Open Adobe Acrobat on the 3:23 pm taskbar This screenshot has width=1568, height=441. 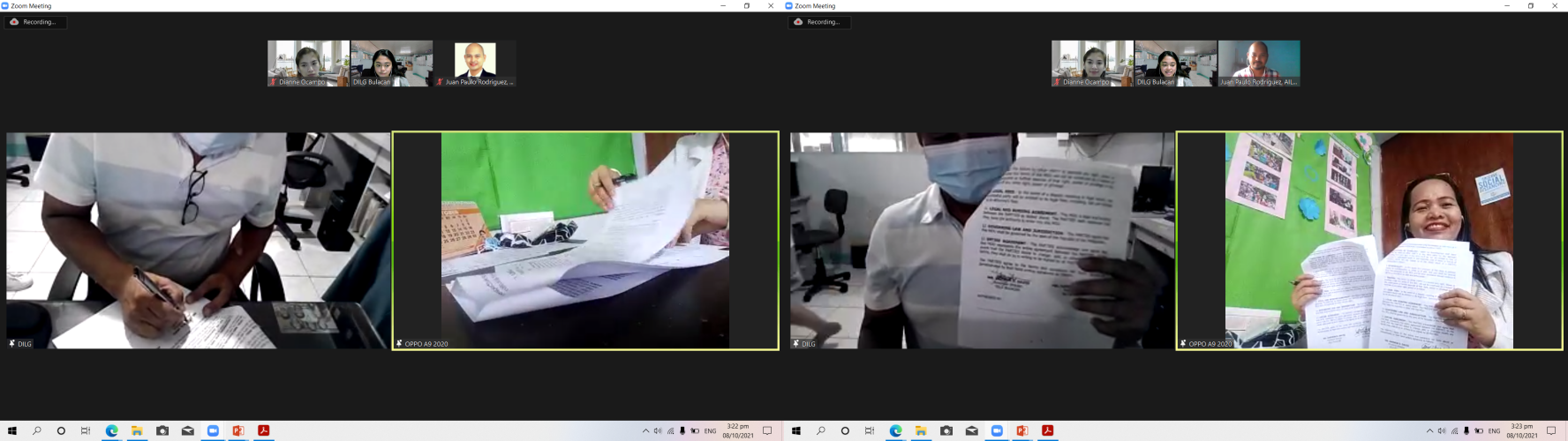point(1047,431)
